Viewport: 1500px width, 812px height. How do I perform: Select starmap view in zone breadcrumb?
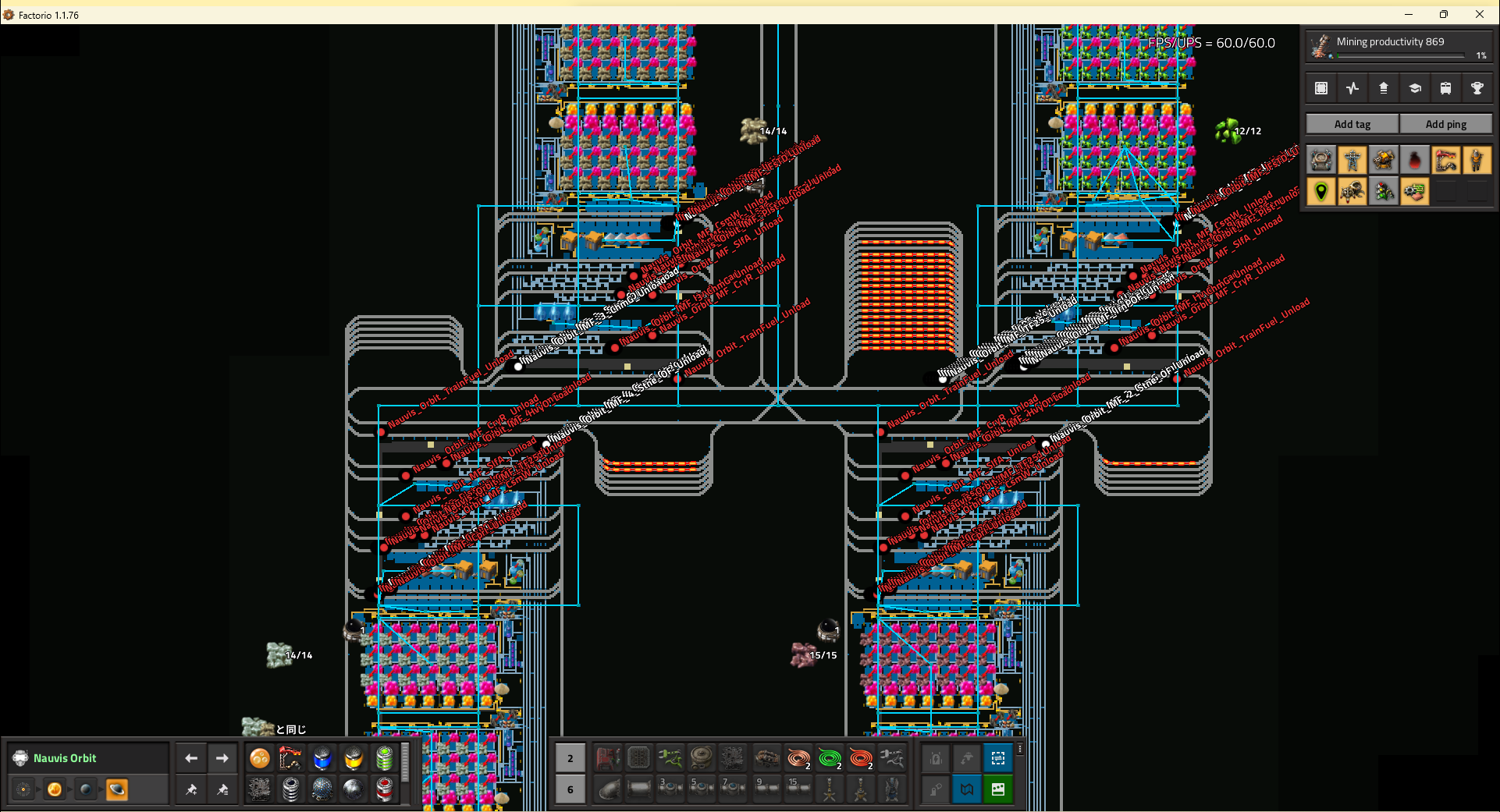coord(23,789)
